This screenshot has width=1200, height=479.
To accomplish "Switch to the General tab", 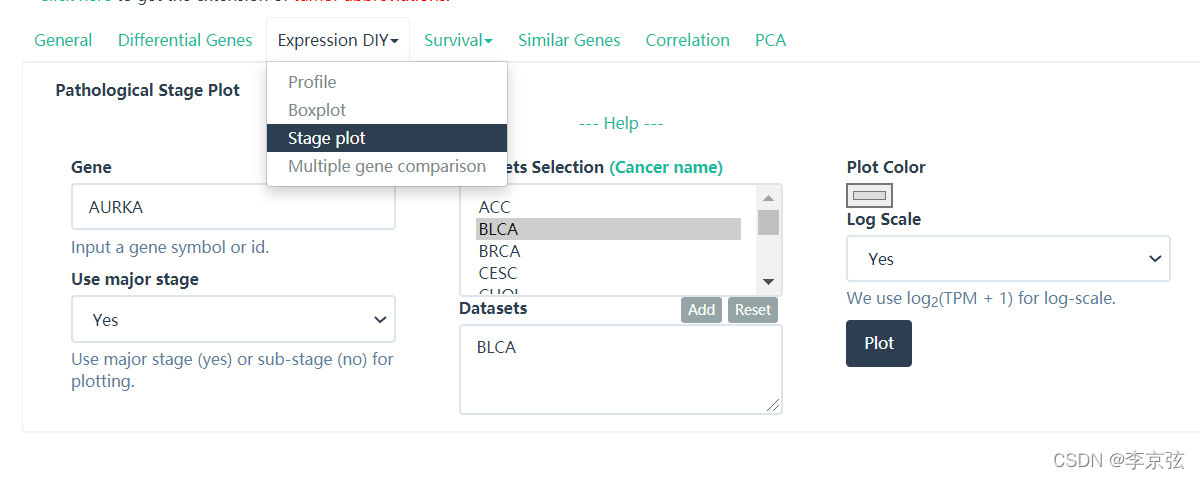I will [63, 41].
